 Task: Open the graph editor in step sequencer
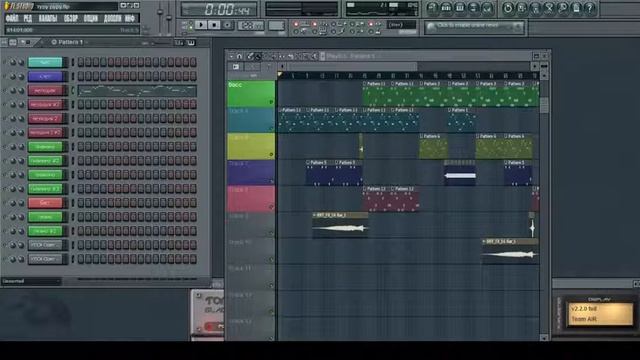tap(179, 42)
